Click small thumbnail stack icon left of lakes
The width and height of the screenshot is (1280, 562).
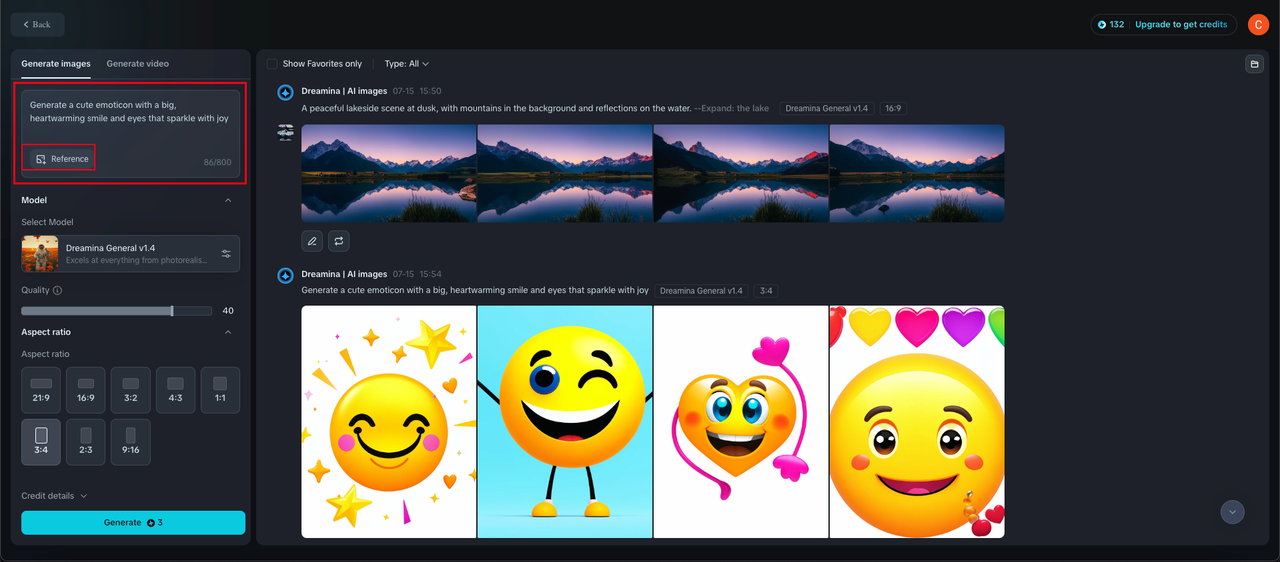pyautogui.click(x=285, y=132)
